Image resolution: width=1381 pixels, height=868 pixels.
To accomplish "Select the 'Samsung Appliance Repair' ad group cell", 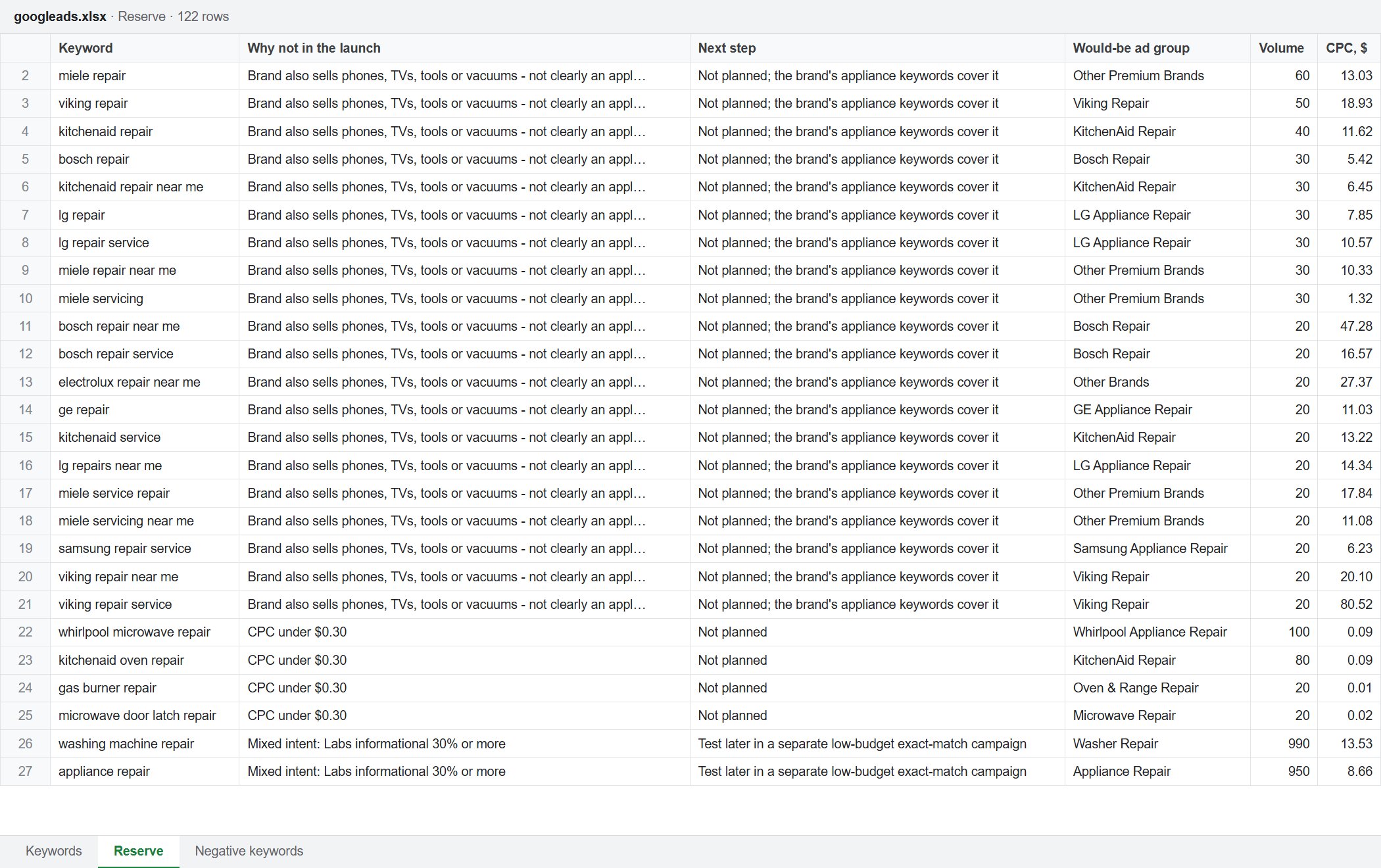I will 1157,548.
